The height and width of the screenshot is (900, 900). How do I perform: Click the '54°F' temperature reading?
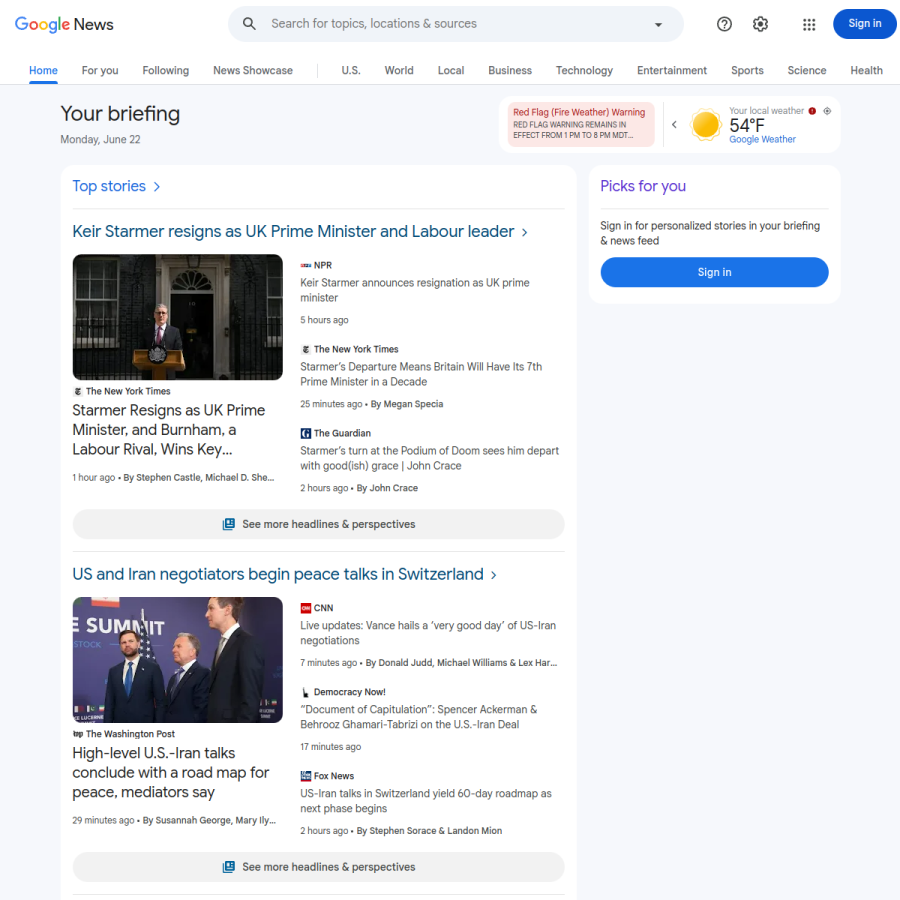pos(747,125)
